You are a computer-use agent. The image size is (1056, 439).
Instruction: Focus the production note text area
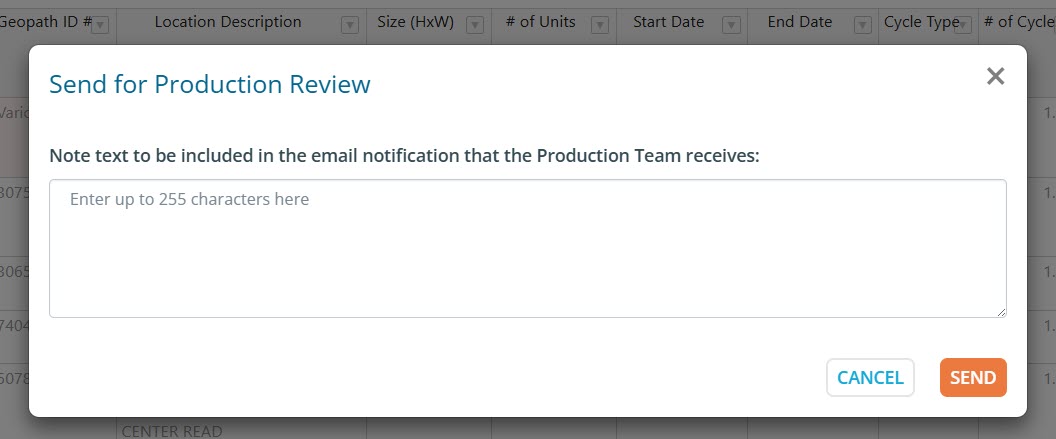point(527,248)
